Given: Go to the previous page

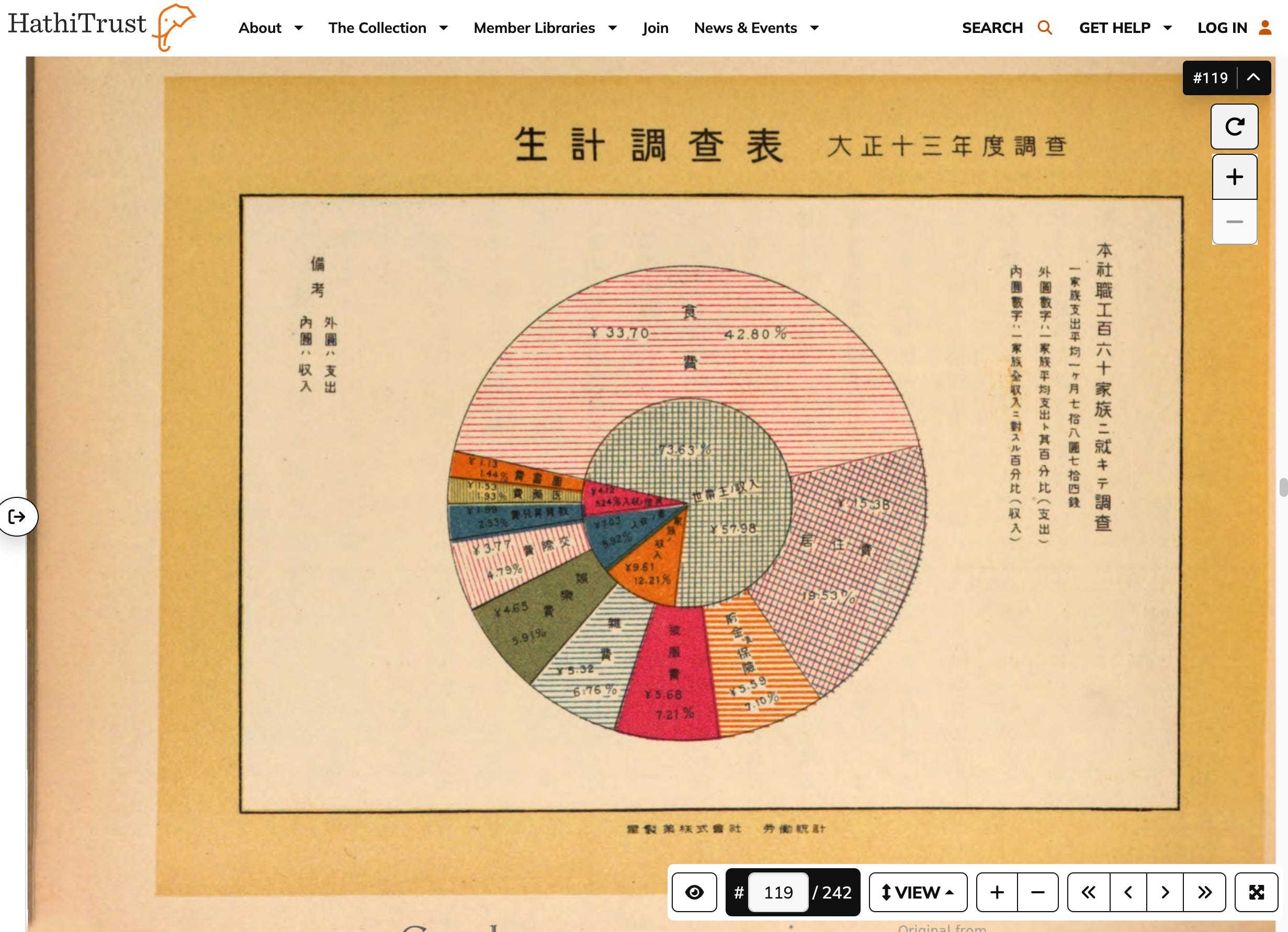Looking at the screenshot, I should coord(1128,892).
